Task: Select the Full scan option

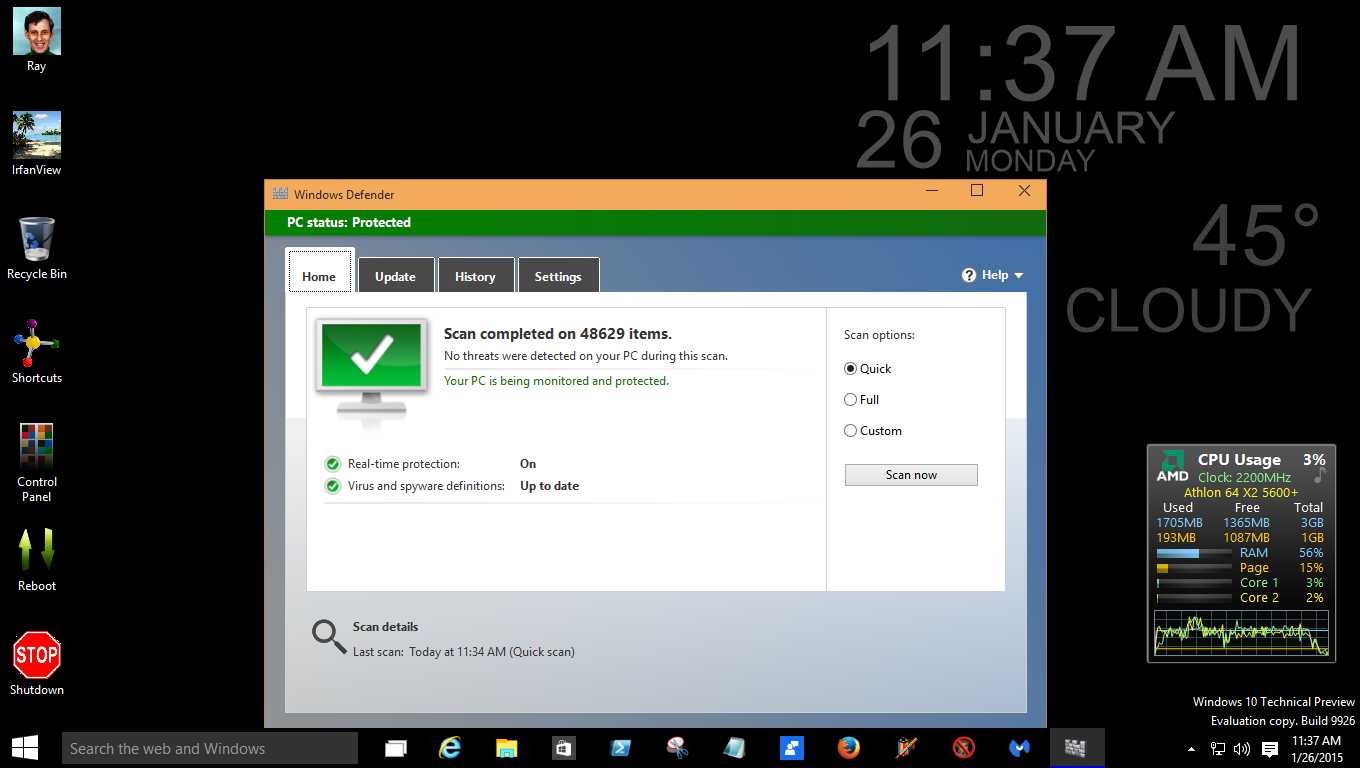Action: (x=862, y=400)
